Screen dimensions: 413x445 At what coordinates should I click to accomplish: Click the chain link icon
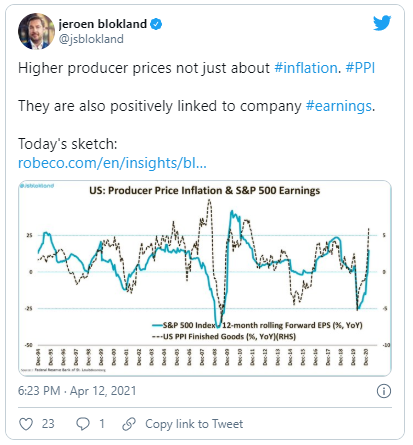(129, 424)
